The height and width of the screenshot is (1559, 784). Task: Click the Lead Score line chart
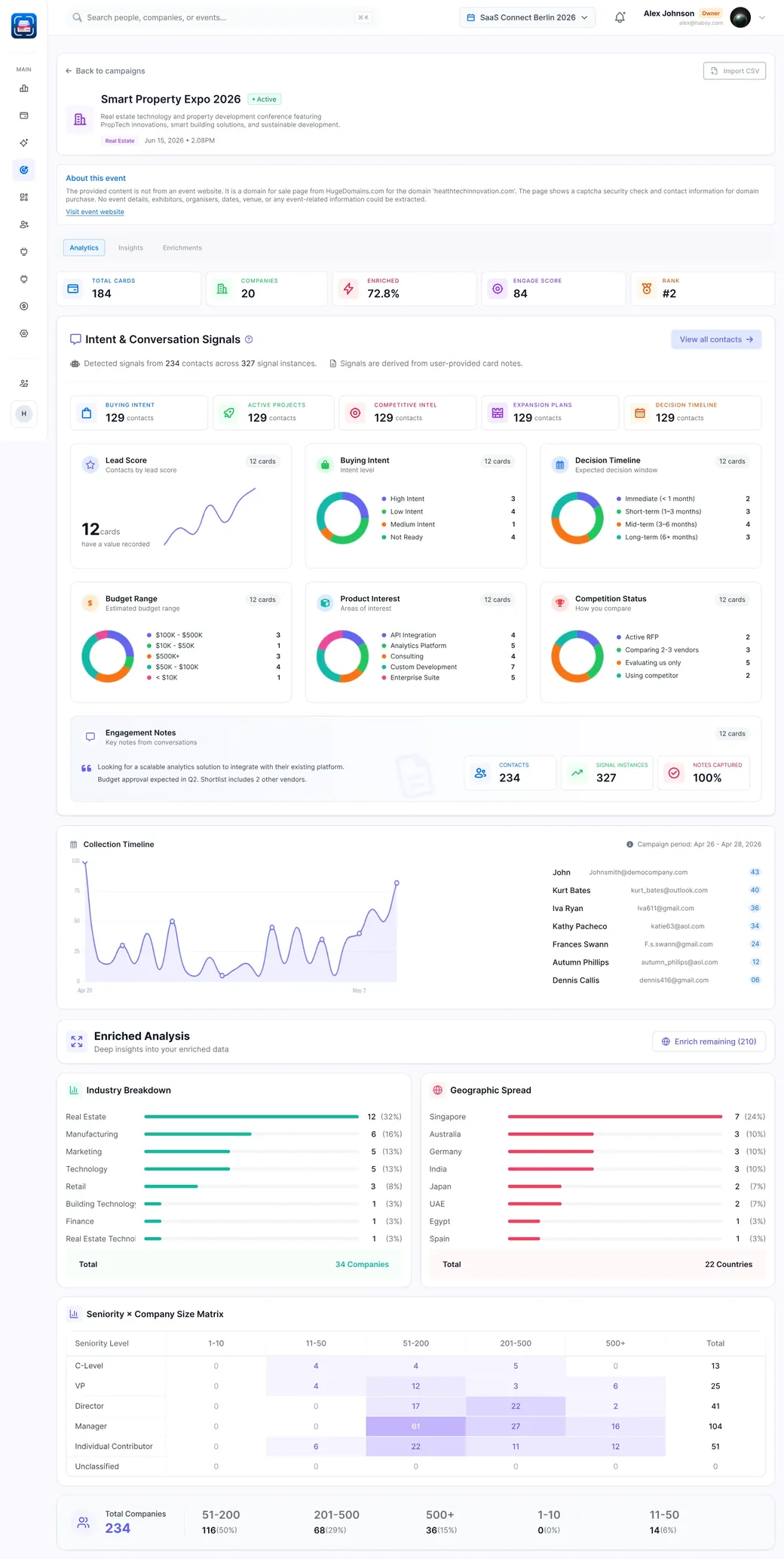210,516
